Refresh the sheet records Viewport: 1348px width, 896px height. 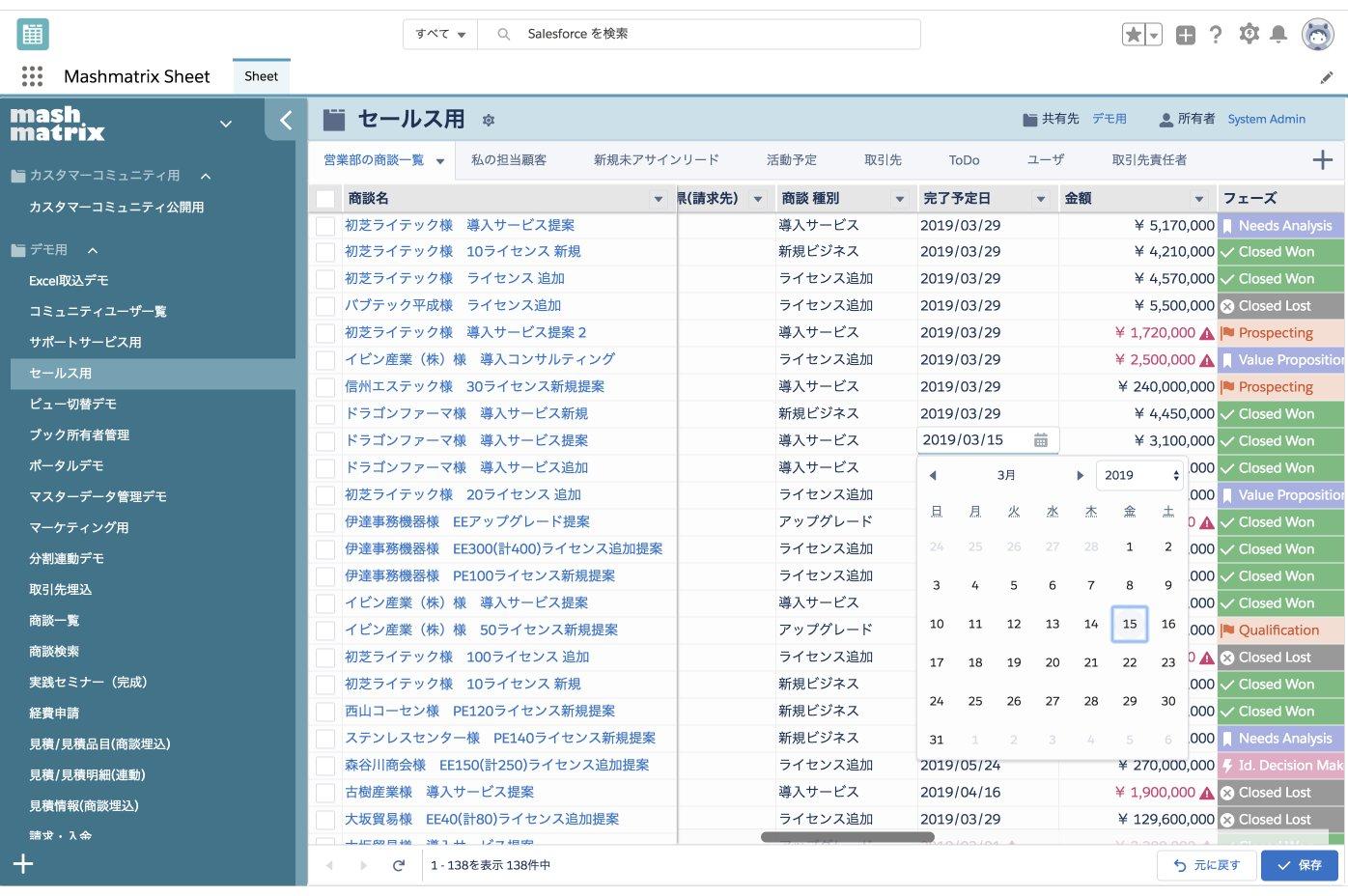pyautogui.click(x=398, y=865)
